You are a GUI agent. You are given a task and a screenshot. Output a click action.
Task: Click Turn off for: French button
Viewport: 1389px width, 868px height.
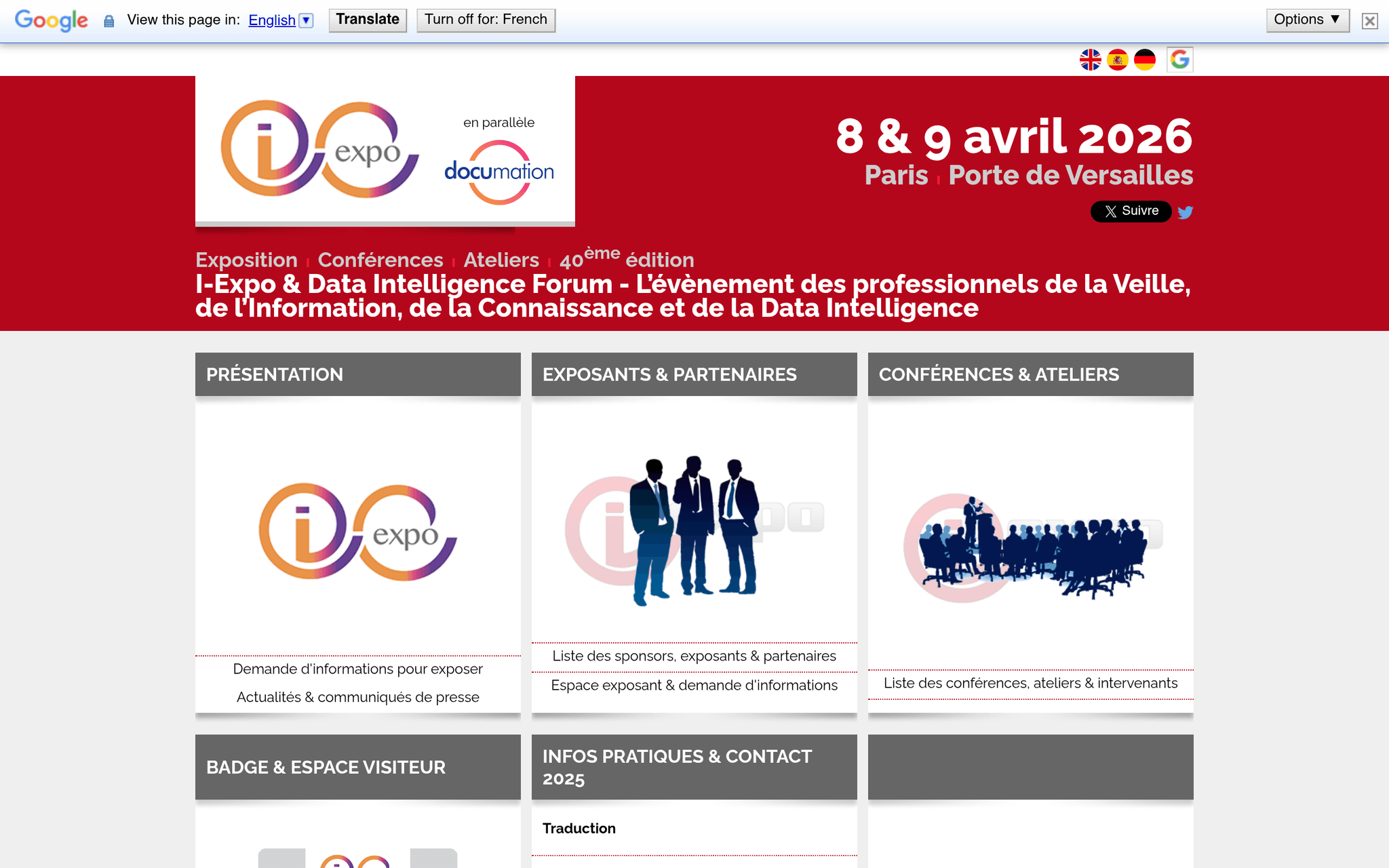click(486, 20)
